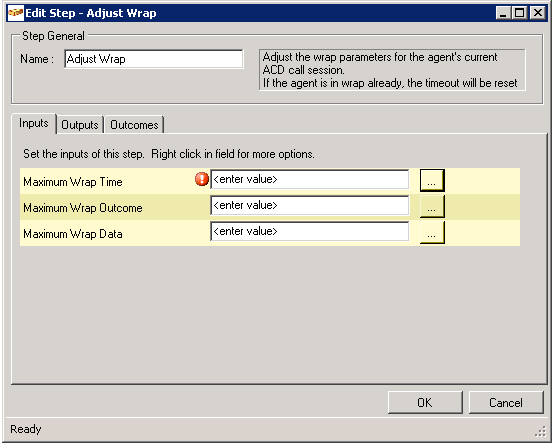Click the Edit Step application icon in title bar
The height and width of the screenshot is (444, 553).
coord(16,13)
